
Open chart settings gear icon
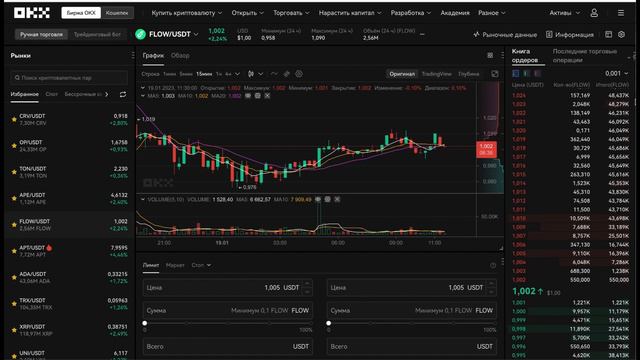299,74
